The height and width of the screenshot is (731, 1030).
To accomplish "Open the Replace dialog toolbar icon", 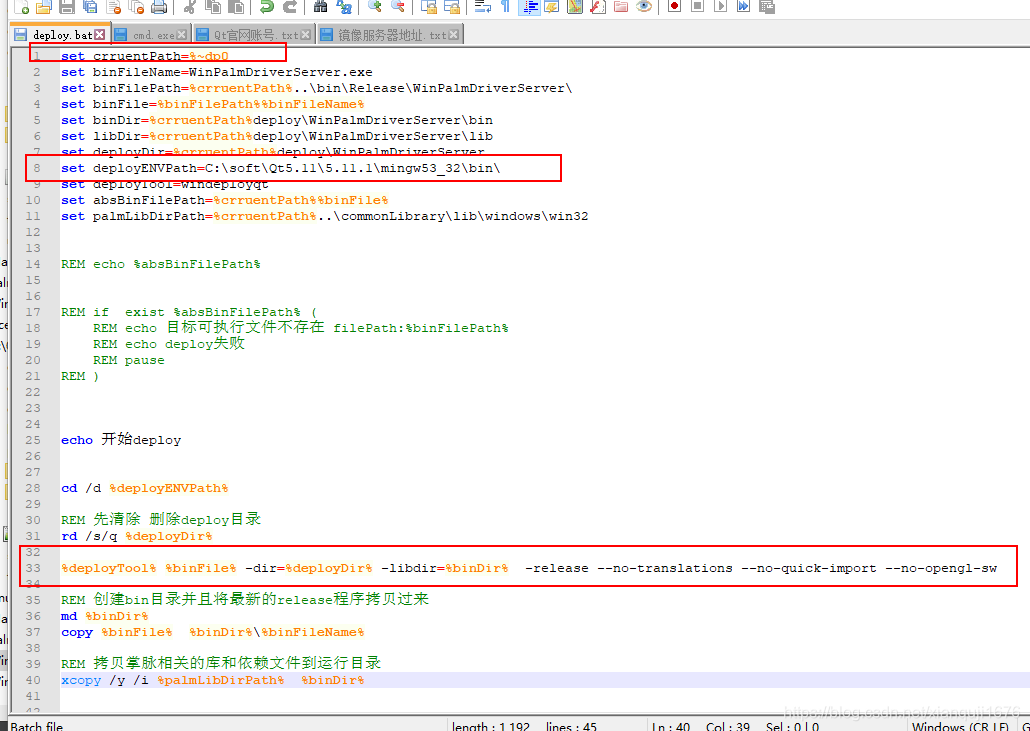I will pos(344,7).
